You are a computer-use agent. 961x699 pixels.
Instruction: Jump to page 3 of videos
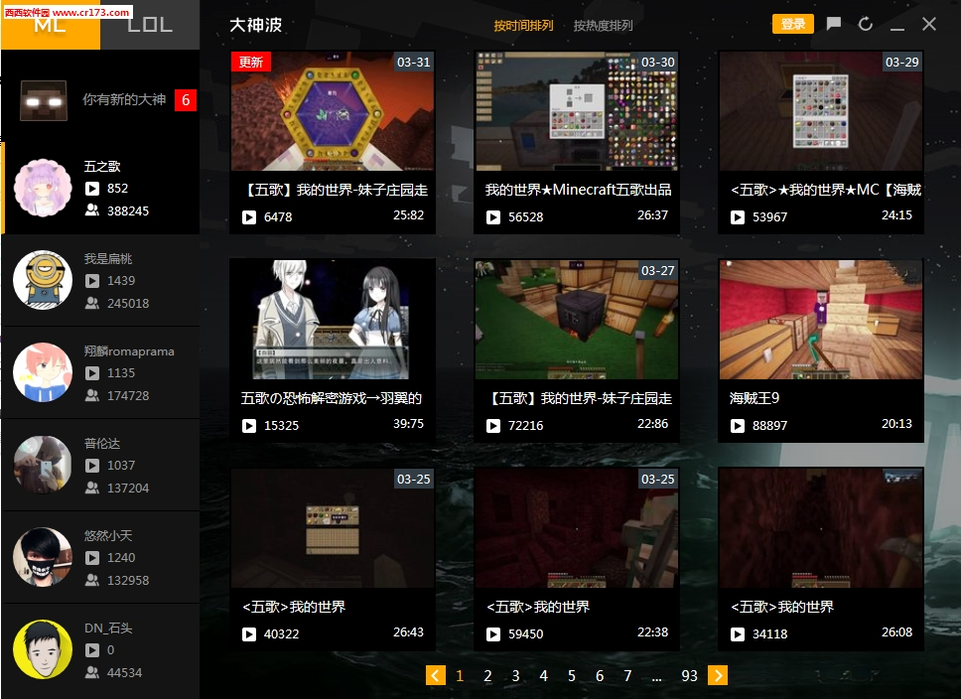[x=515, y=676]
